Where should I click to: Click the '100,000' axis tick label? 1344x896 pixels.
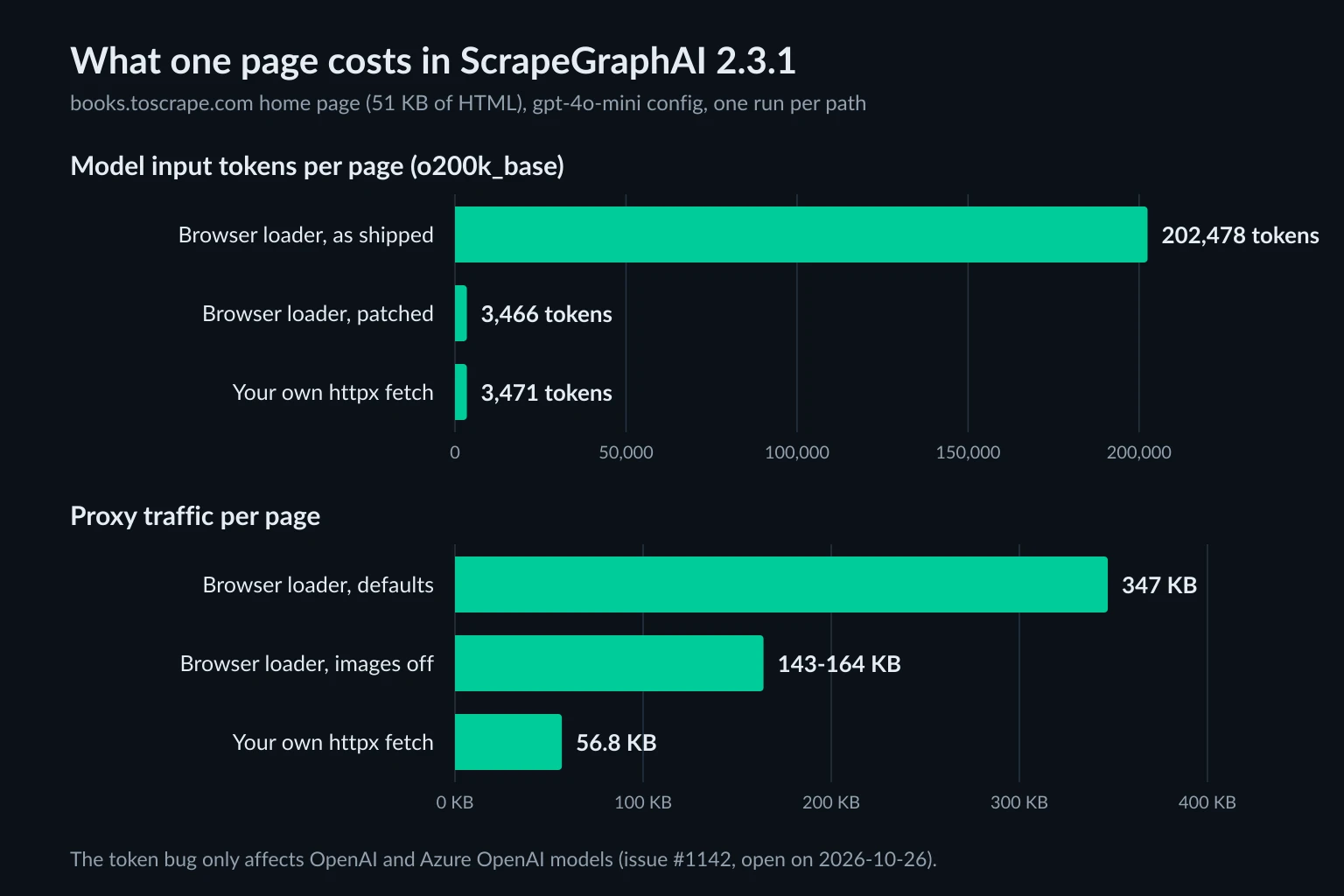pyautogui.click(x=797, y=452)
